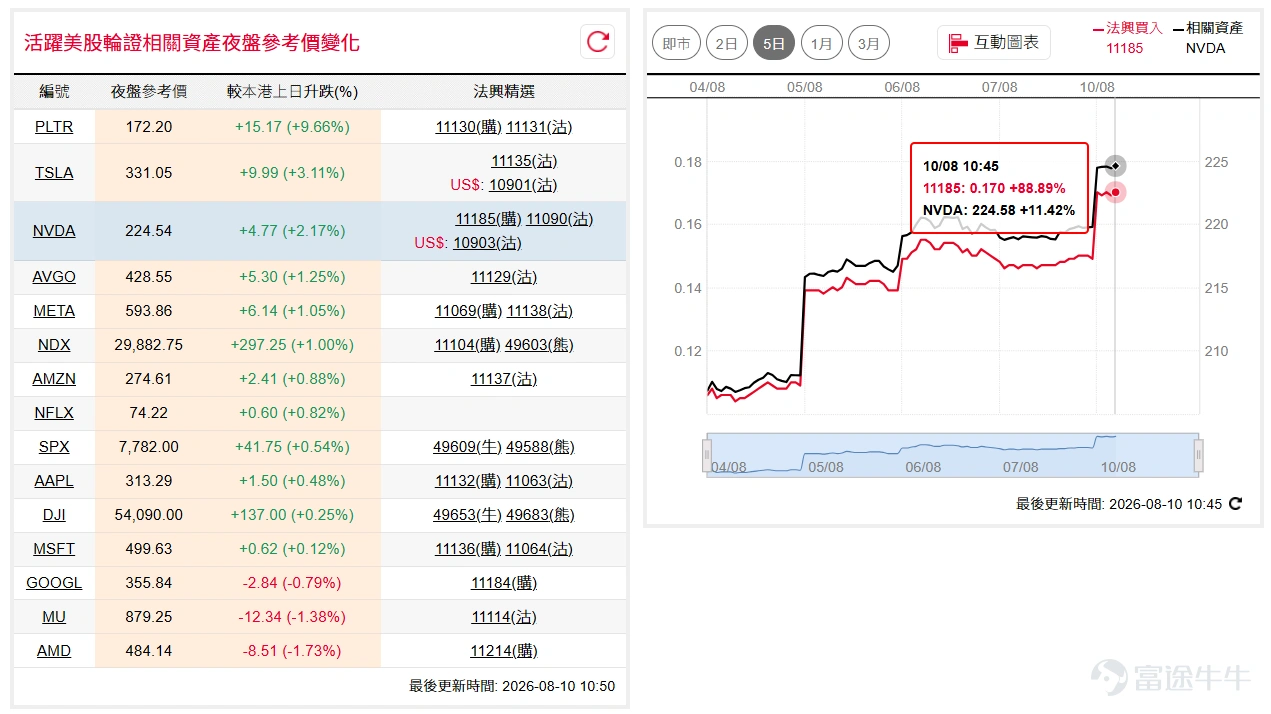Open the interactive chart (互動圖表)

(994, 43)
